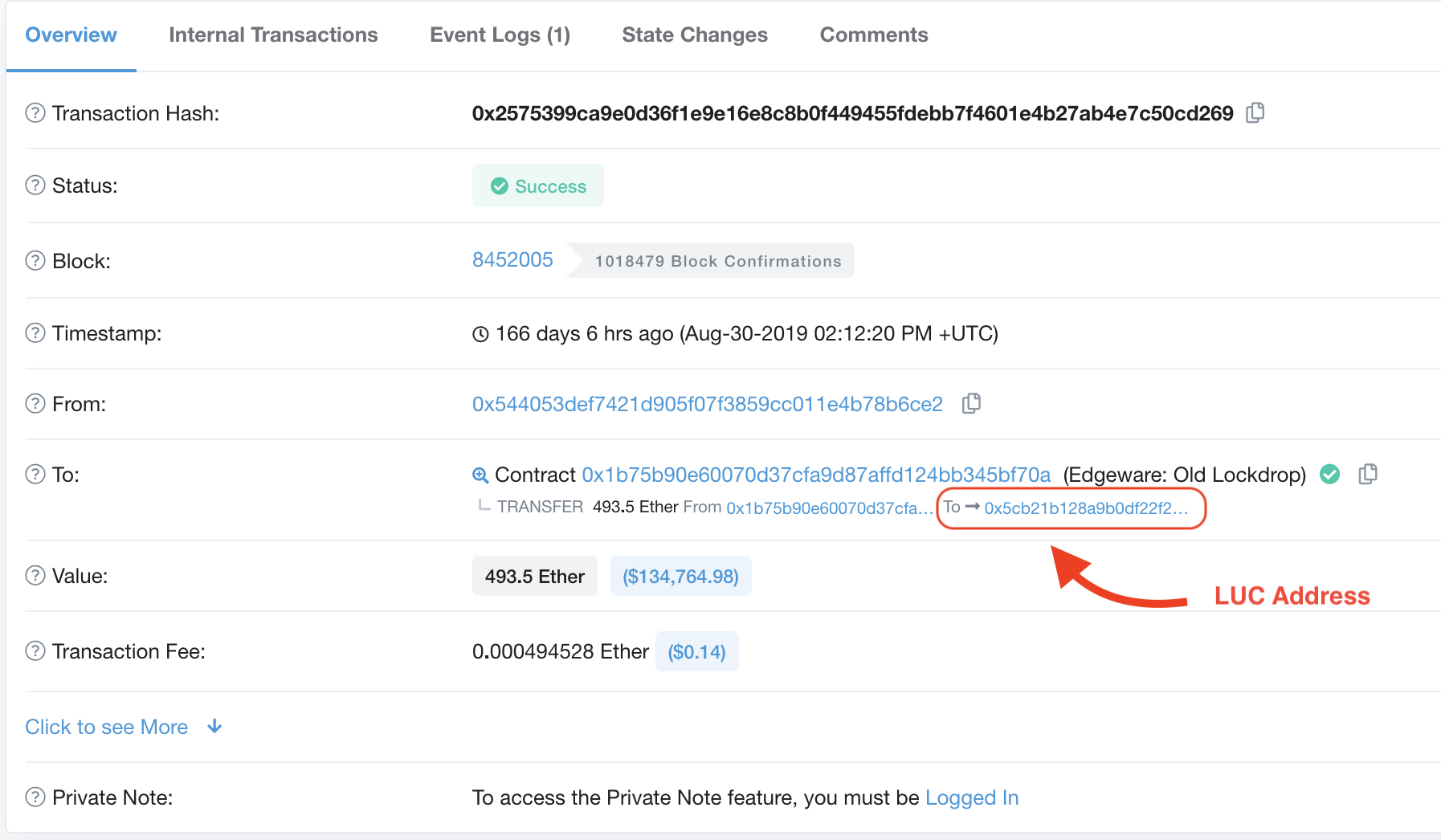This screenshot has width=1441, height=840.
Task: Switch to the Comments tab
Action: click(873, 35)
